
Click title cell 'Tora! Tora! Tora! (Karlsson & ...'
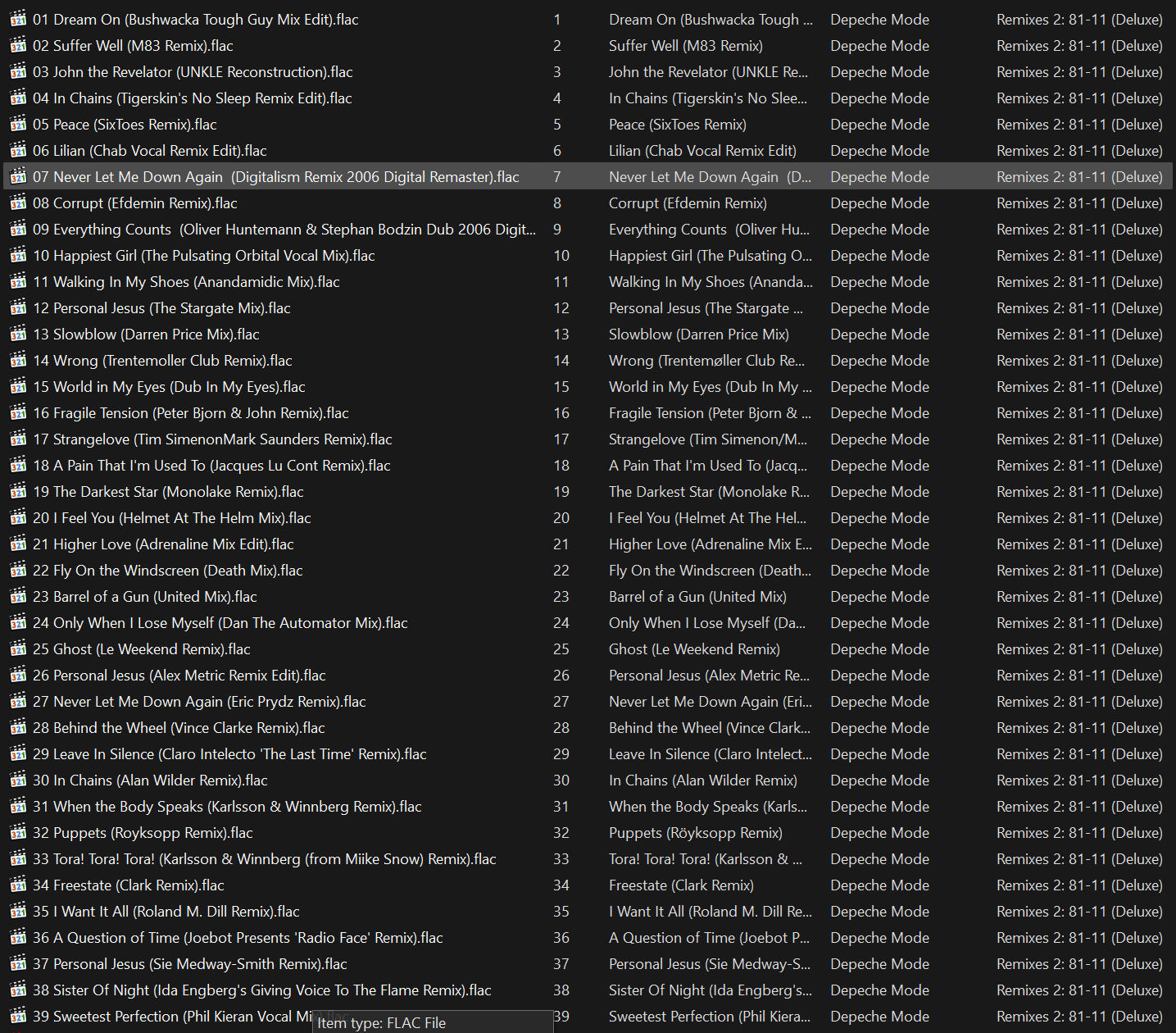point(705,859)
